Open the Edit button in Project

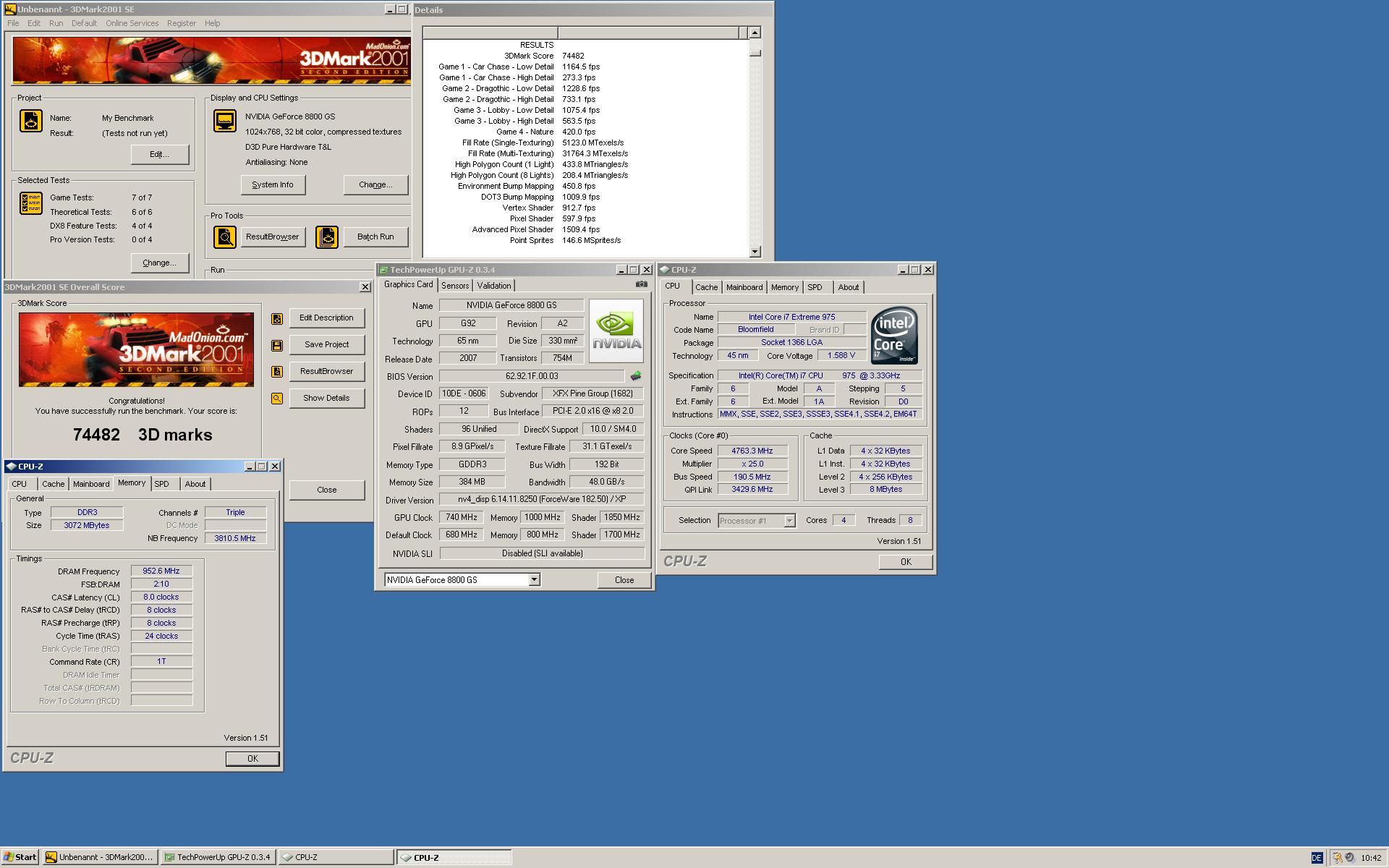pyautogui.click(x=160, y=154)
